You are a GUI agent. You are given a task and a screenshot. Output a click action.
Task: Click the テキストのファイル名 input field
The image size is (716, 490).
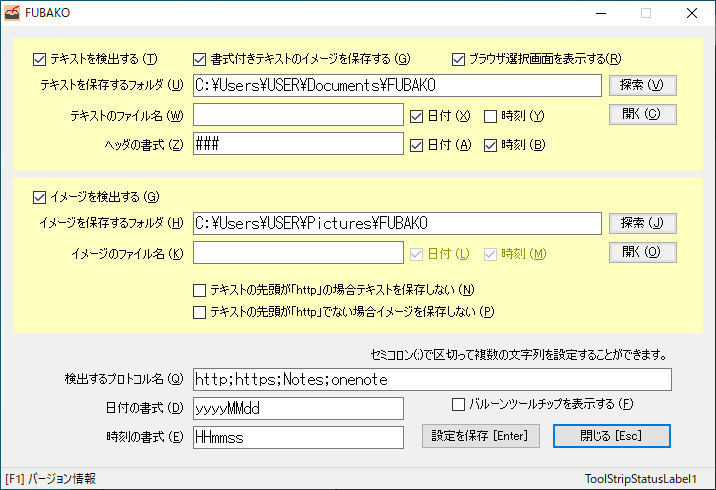tap(298, 116)
